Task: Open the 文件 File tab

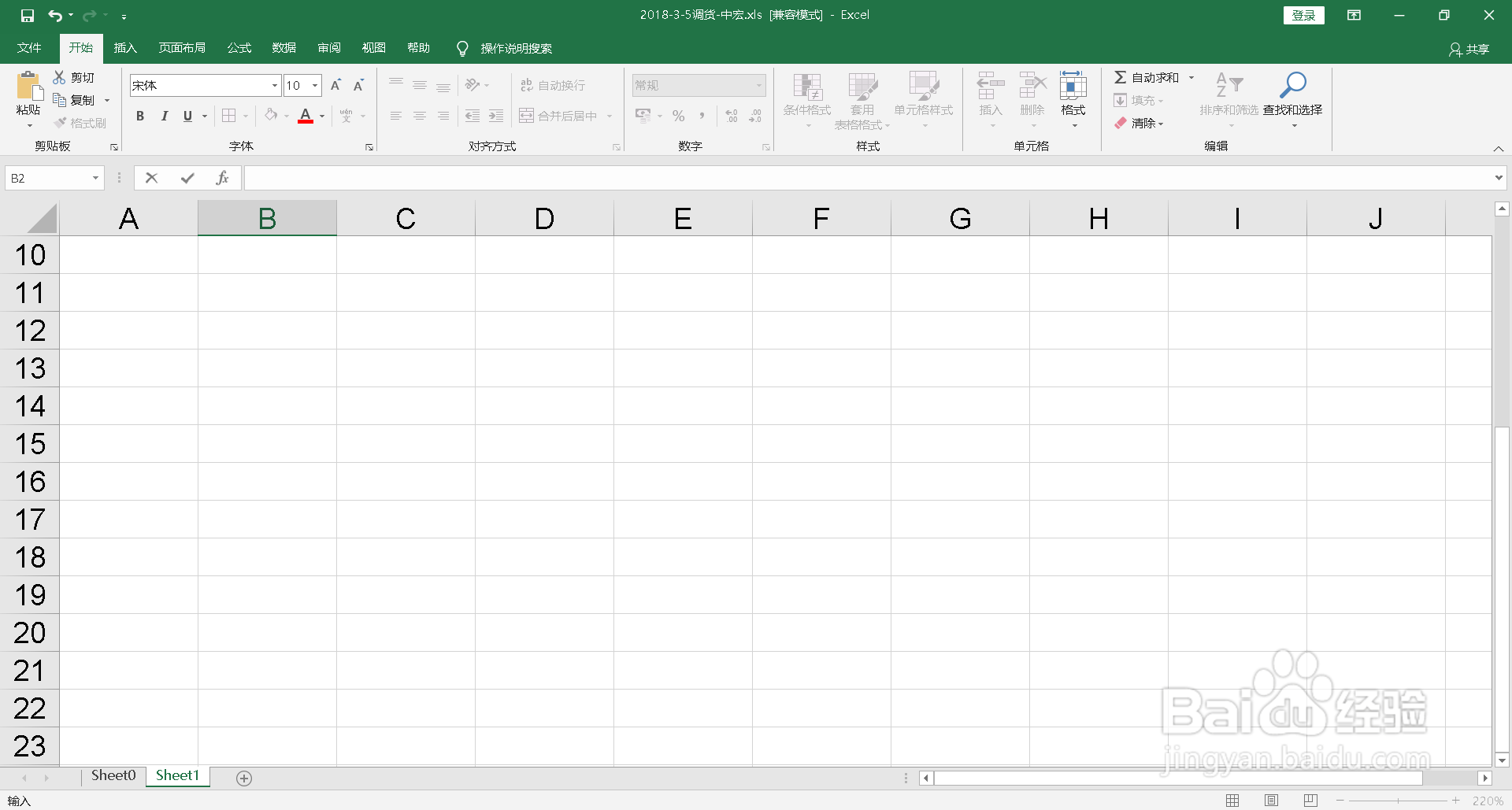Action: pos(29,48)
